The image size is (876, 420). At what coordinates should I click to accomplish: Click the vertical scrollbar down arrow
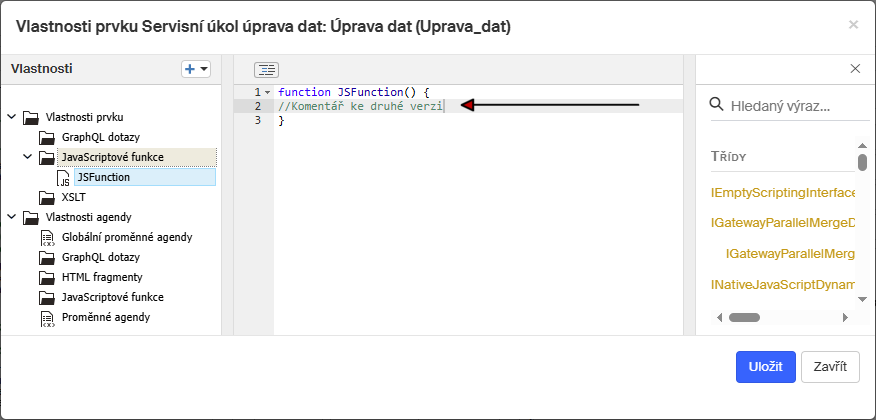click(x=862, y=299)
